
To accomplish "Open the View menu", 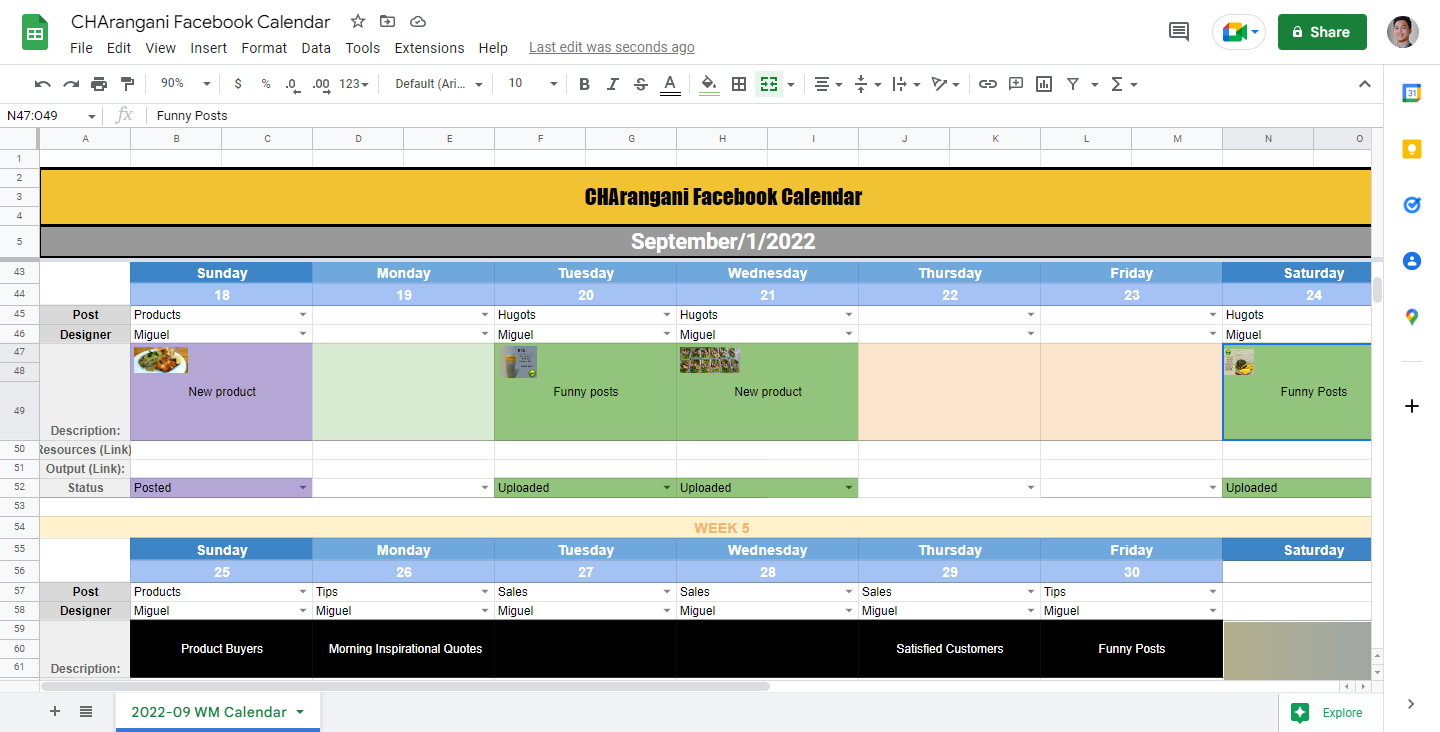I will 160,48.
